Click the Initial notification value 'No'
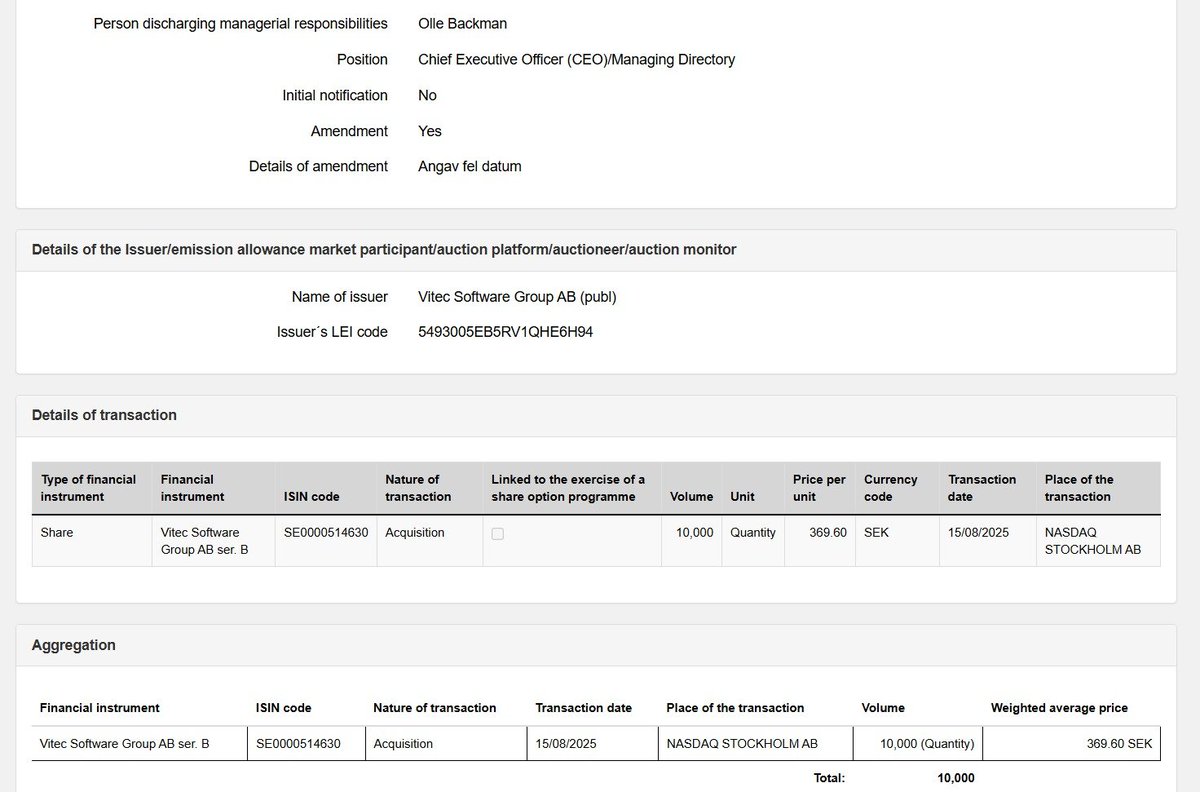1200x792 pixels. click(x=427, y=95)
